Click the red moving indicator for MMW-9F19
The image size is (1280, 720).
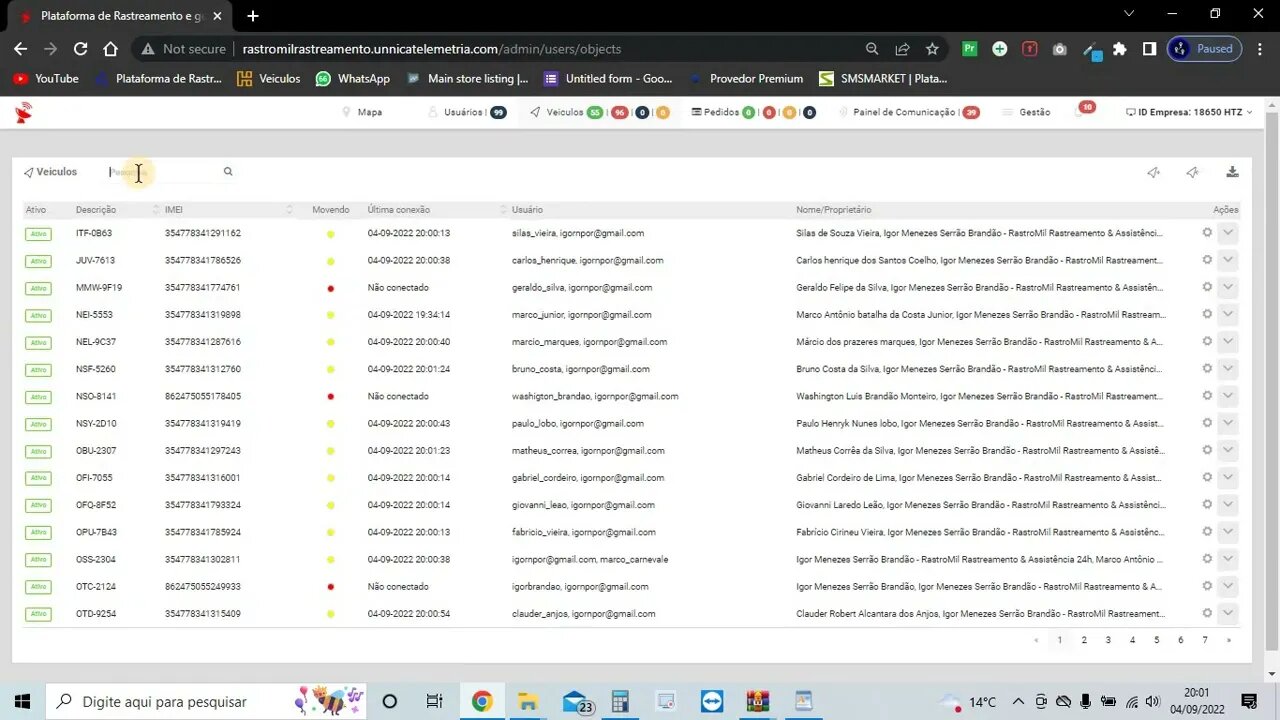(x=331, y=288)
